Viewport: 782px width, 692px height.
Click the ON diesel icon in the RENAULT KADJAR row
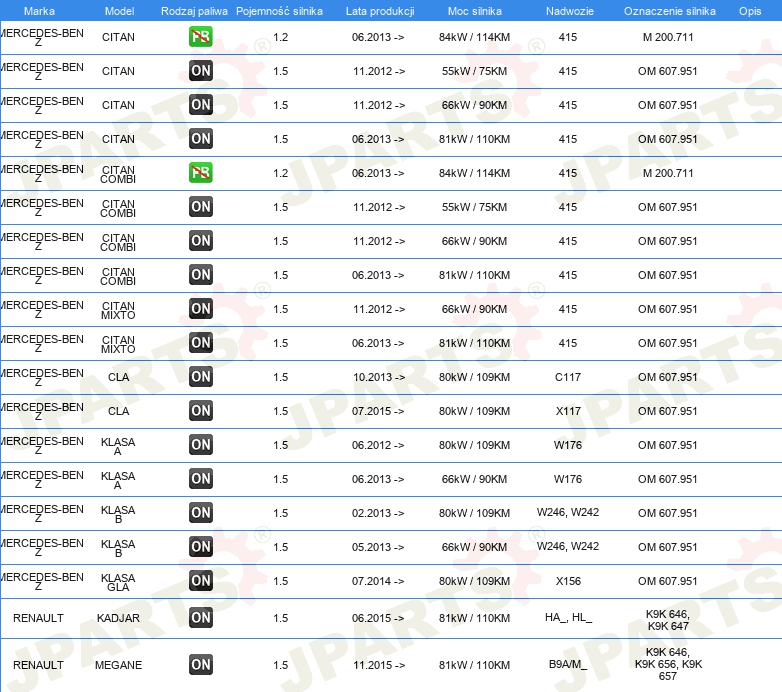point(200,618)
